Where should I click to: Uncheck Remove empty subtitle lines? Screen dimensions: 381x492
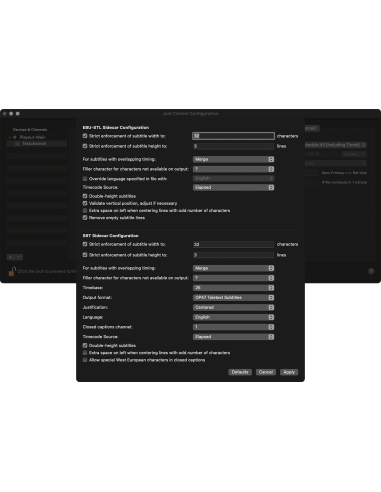click(x=85, y=218)
